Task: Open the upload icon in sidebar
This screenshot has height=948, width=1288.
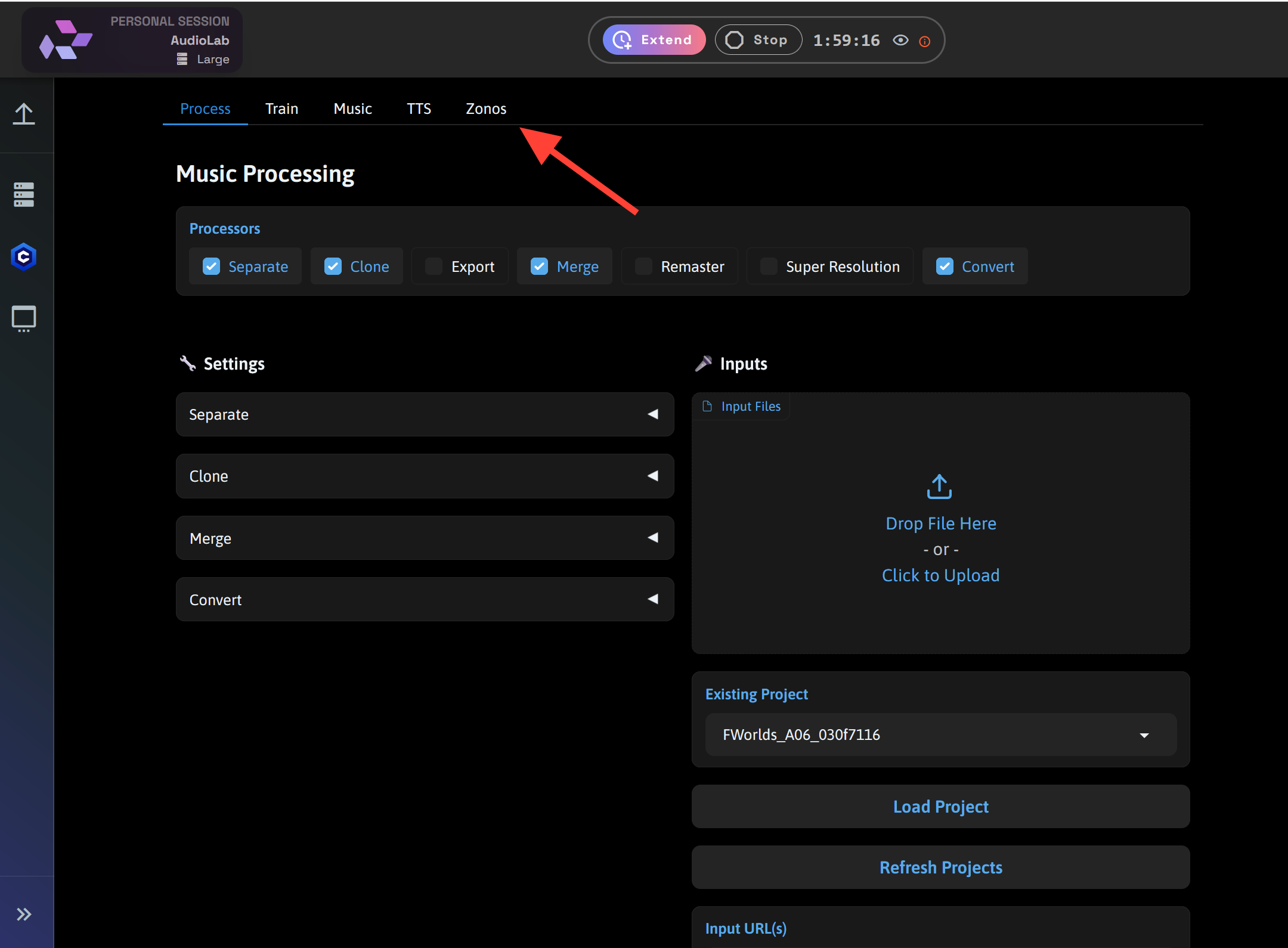Action: click(x=24, y=113)
